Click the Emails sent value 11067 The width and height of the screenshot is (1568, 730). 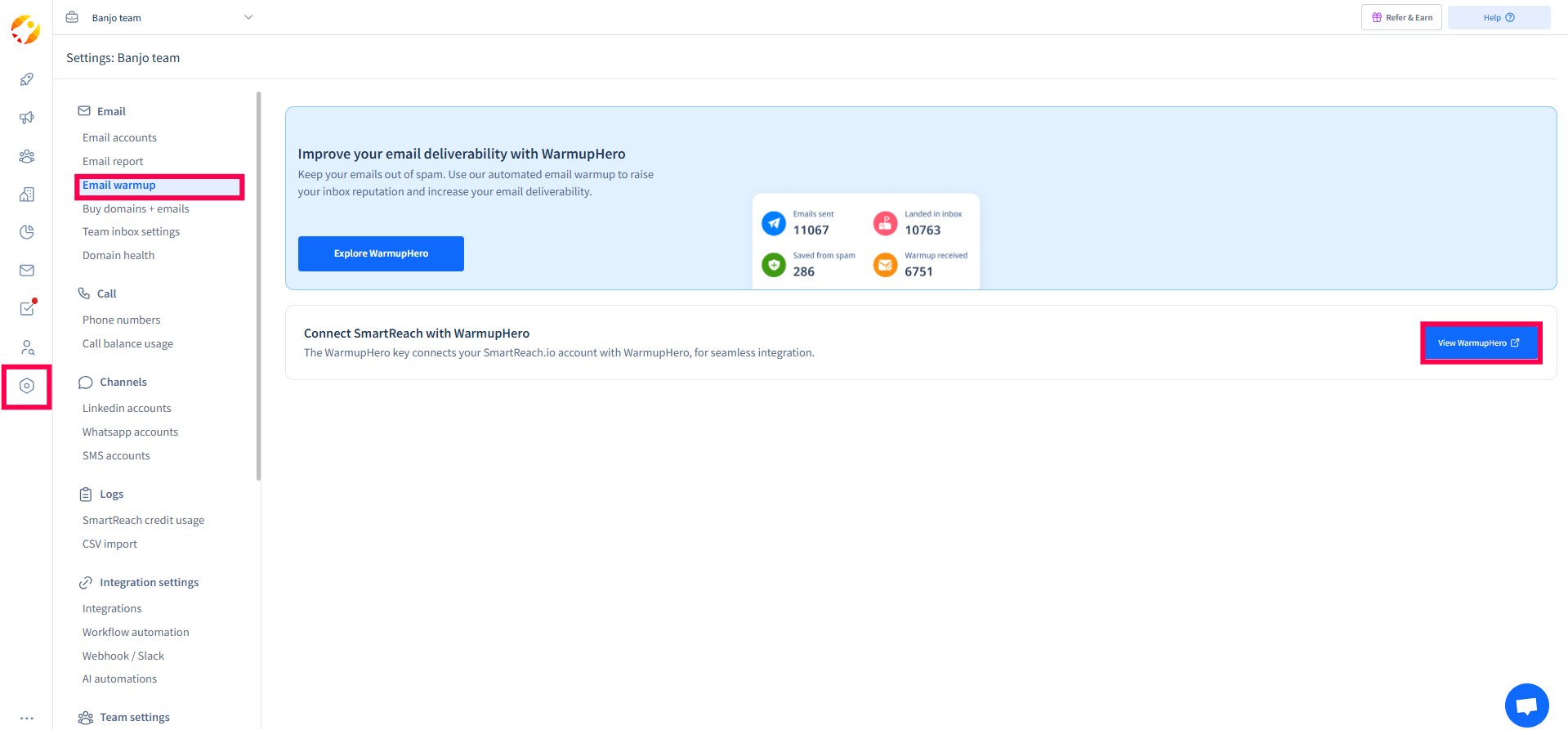coord(811,231)
